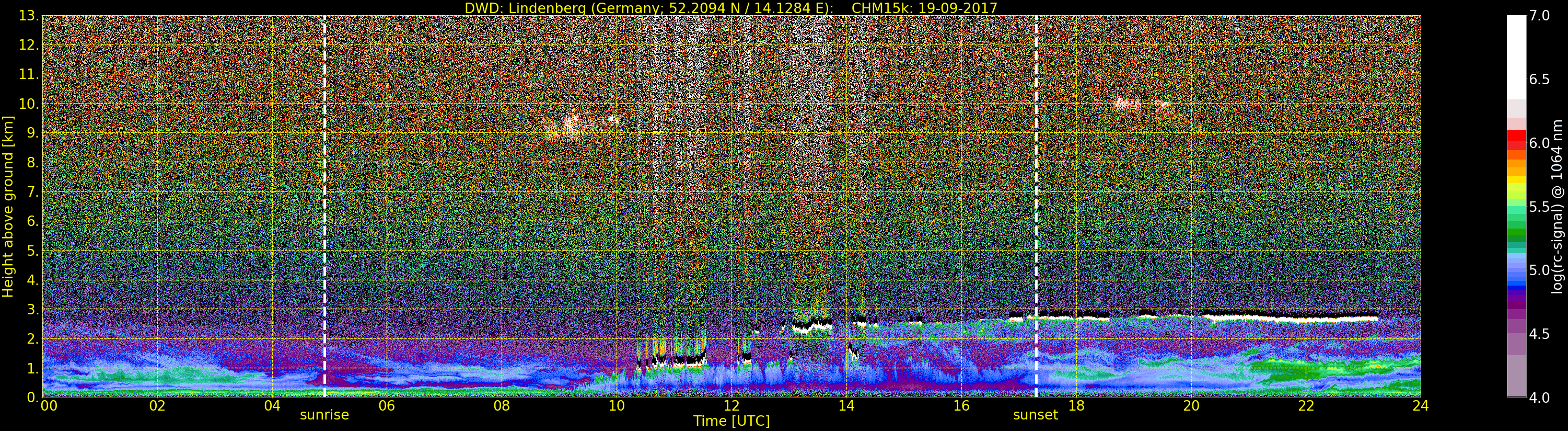Click the height axis tick label '0.'

32,398
